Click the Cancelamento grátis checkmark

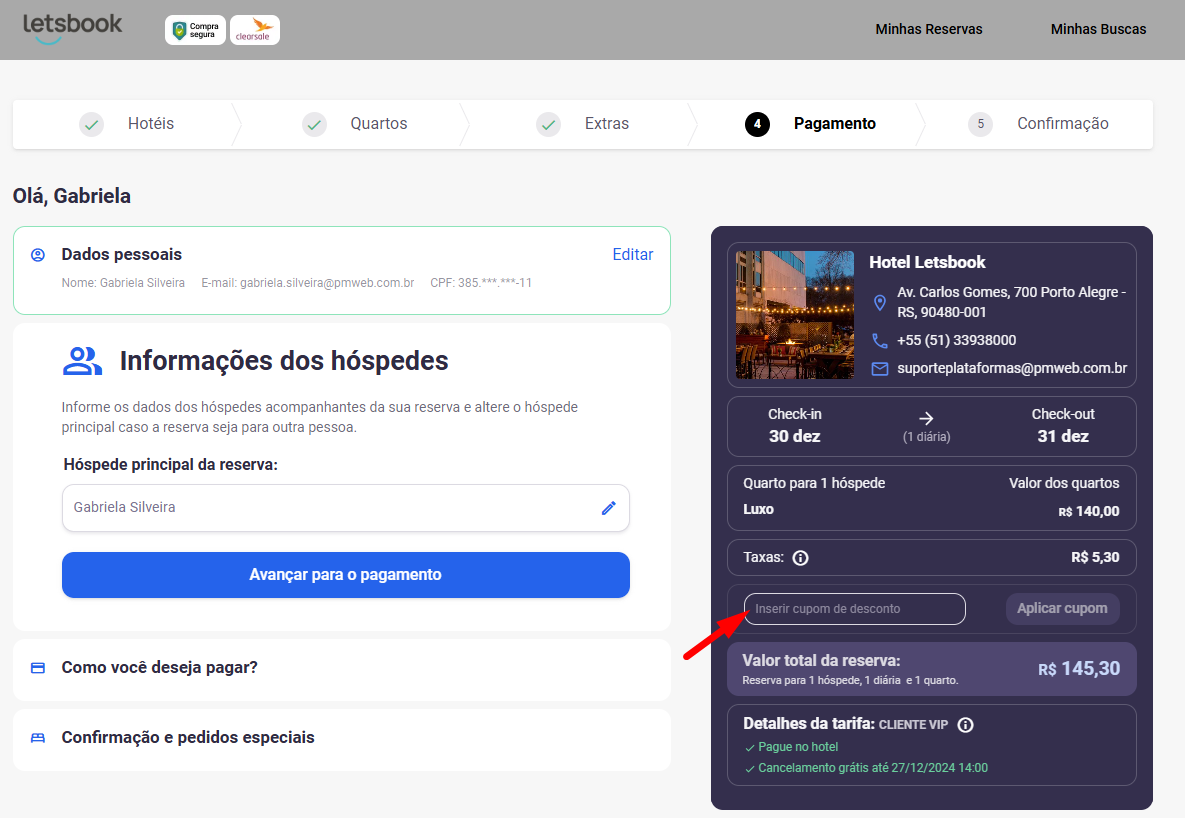[x=750, y=769]
